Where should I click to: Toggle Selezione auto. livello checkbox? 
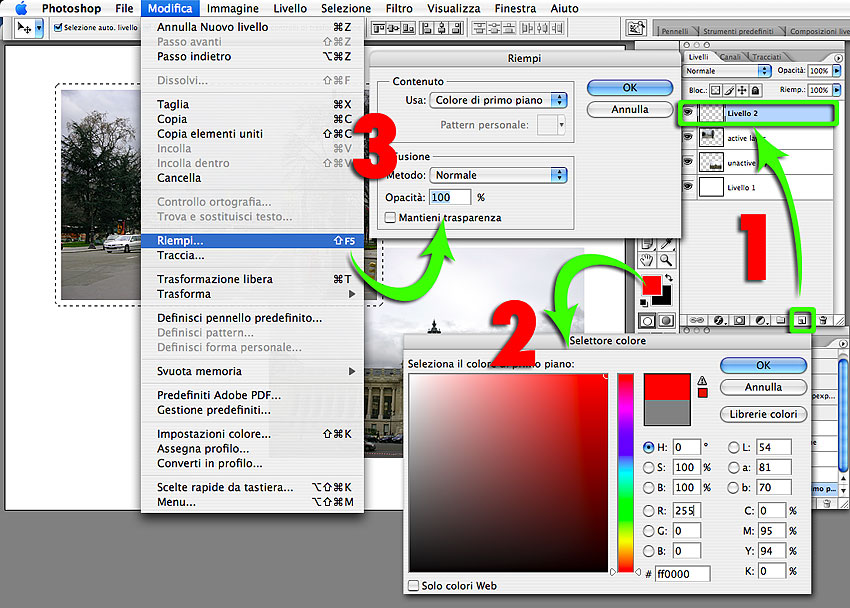coord(58,27)
